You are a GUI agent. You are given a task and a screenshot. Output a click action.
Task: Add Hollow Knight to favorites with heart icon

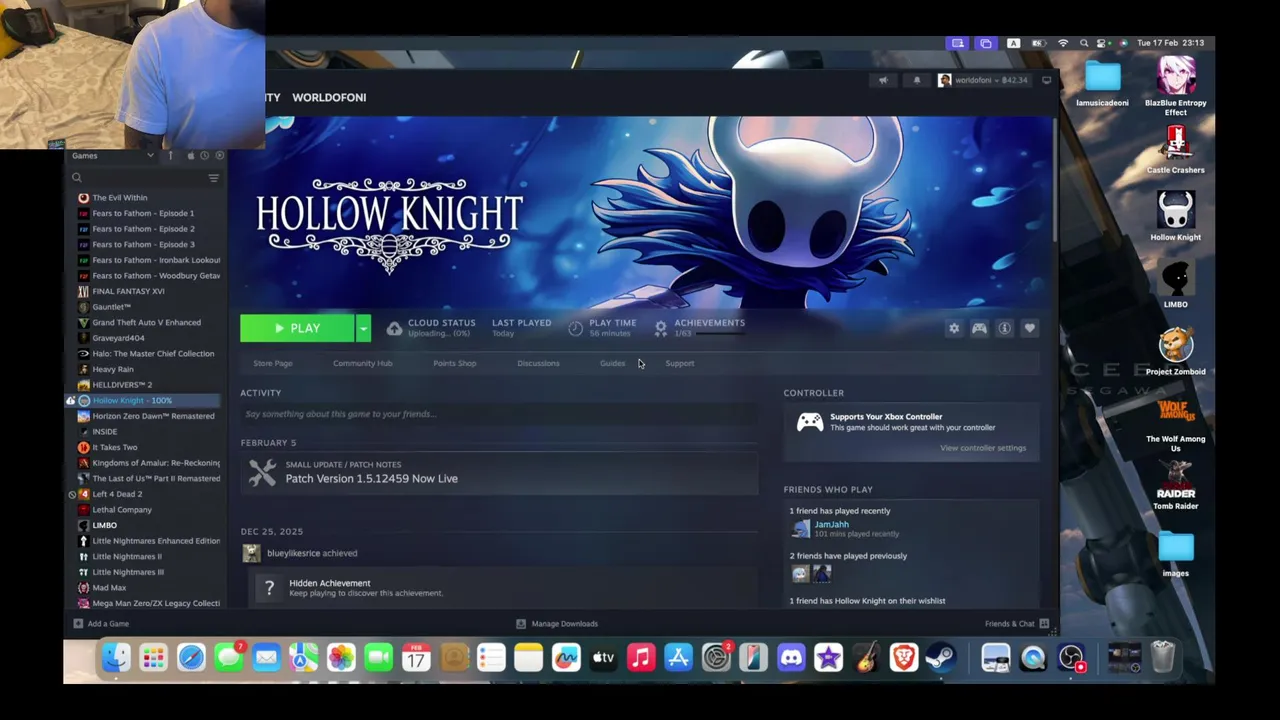(1029, 328)
